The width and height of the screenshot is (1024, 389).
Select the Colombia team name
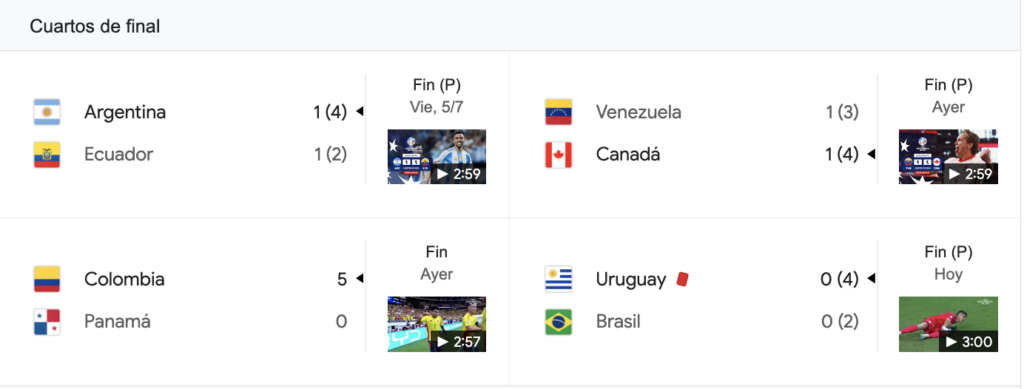(x=124, y=279)
